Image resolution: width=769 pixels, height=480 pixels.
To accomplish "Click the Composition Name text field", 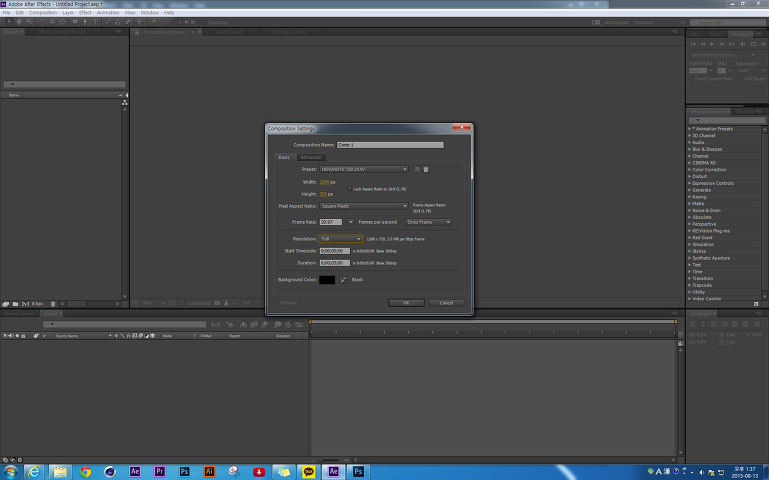I will click(390, 145).
